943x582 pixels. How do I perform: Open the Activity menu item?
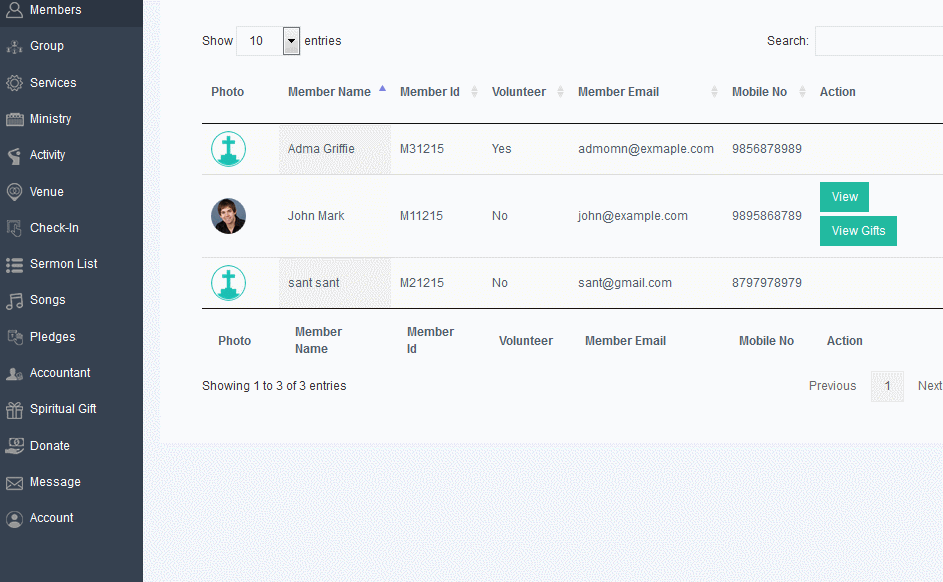point(48,155)
